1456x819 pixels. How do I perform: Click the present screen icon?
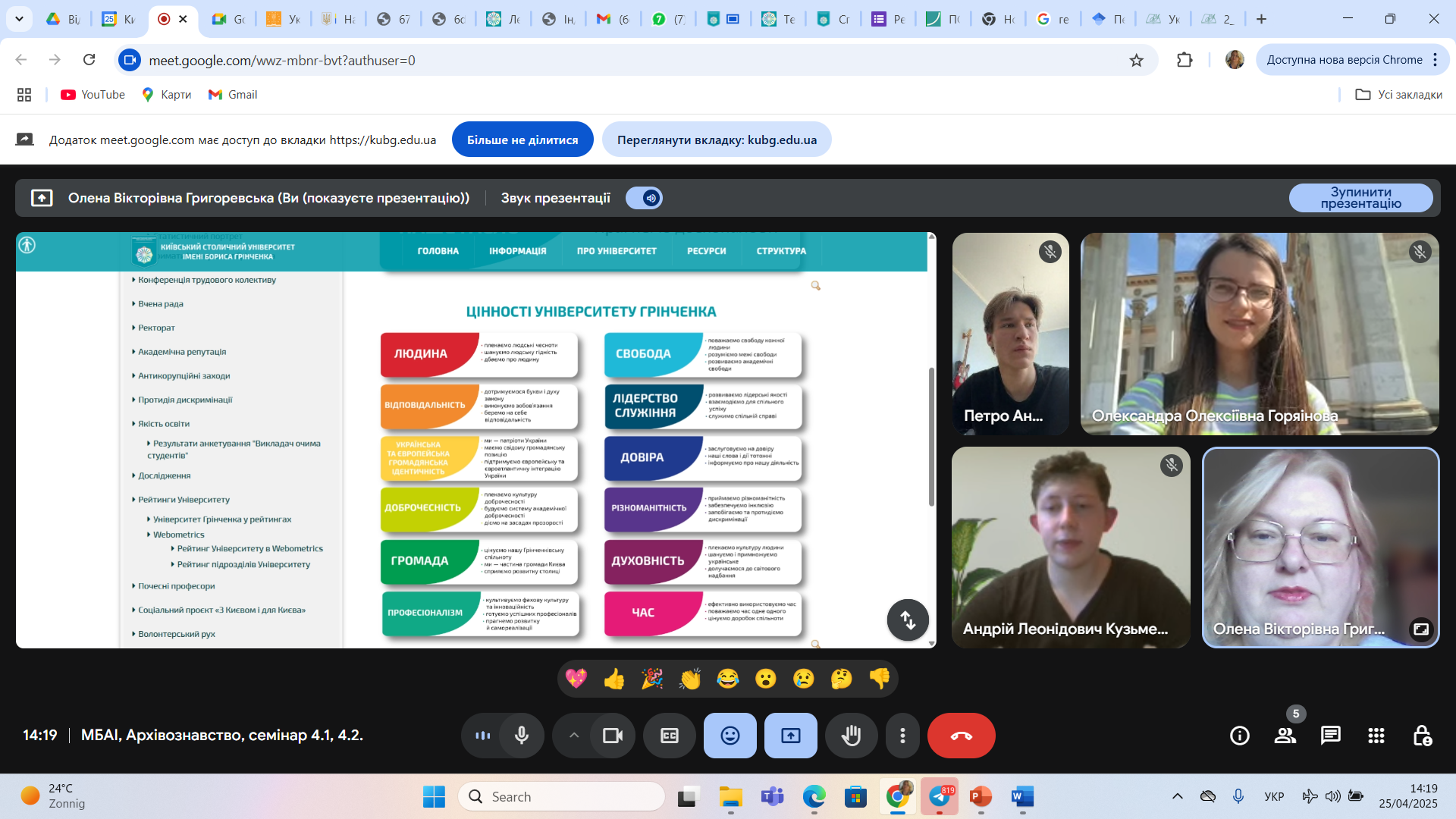[x=790, y=736]
